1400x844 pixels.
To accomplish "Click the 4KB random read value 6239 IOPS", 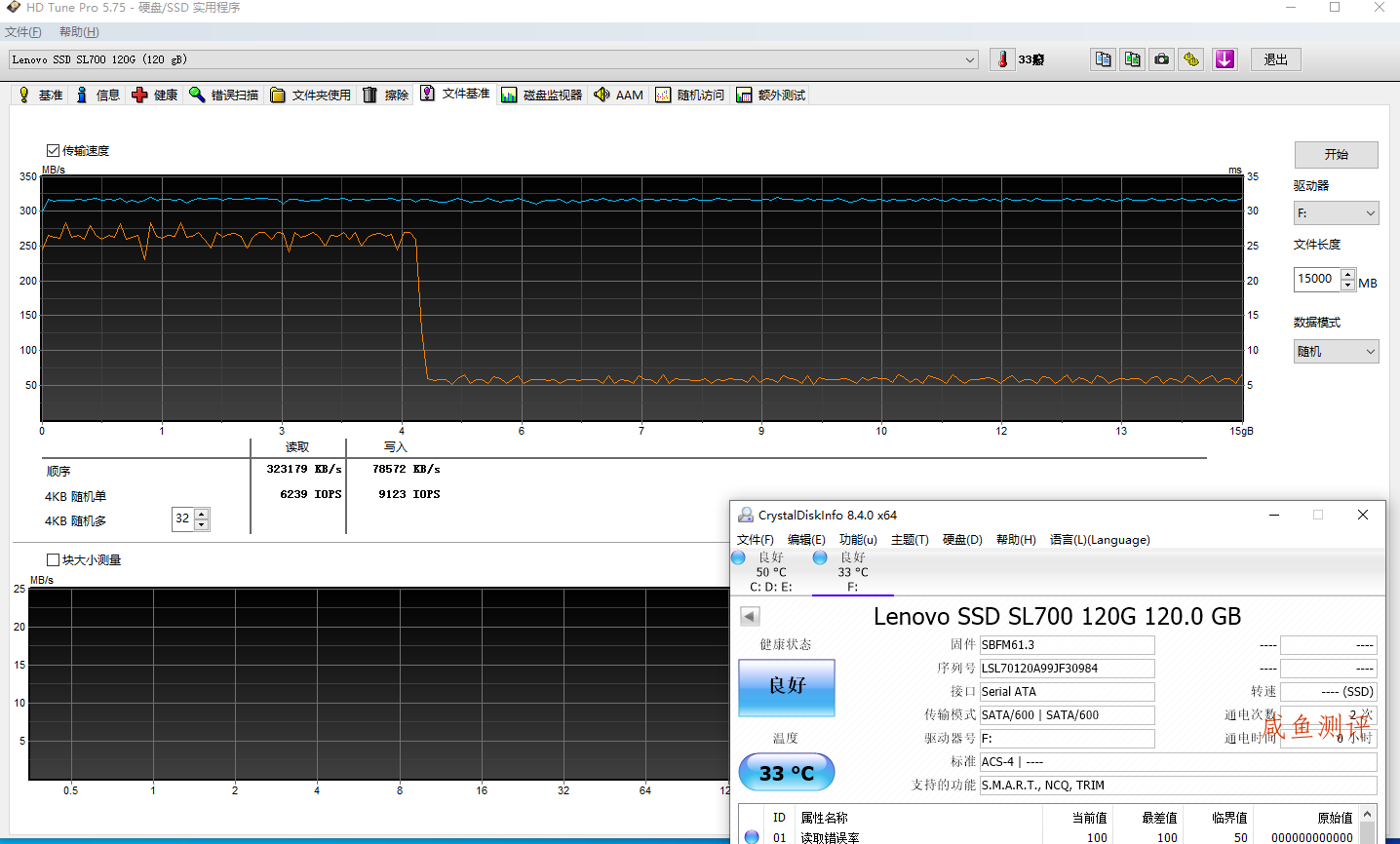I will [x=311, y=494].
